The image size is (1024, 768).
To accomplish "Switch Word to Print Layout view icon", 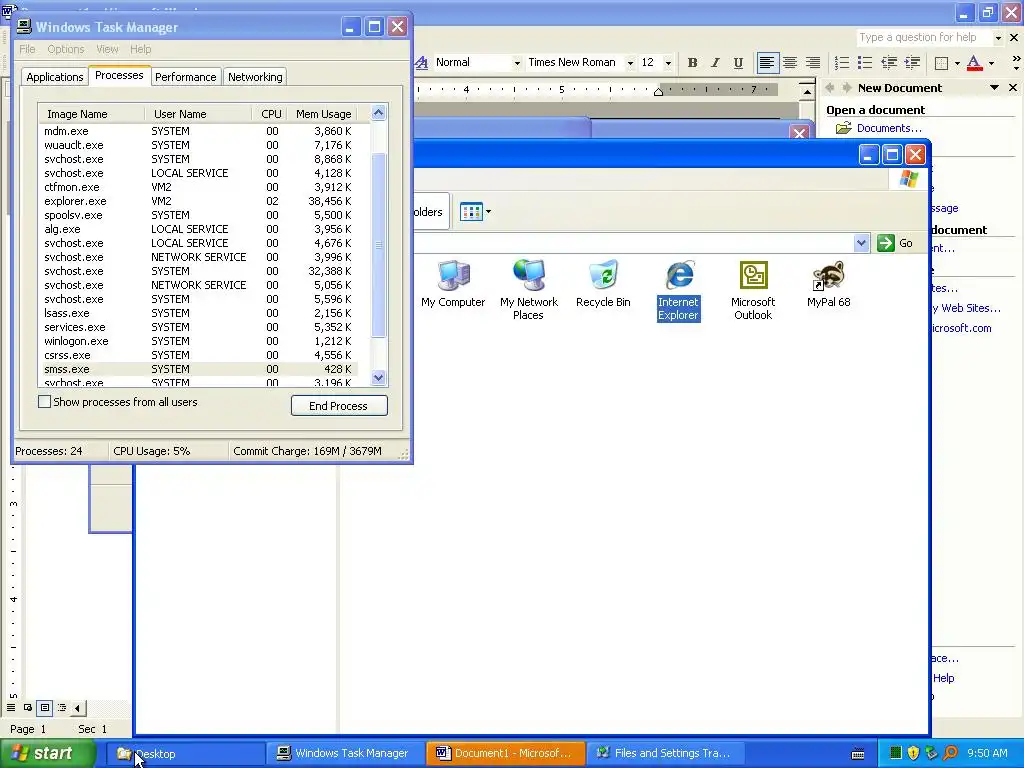I will 44,708.
